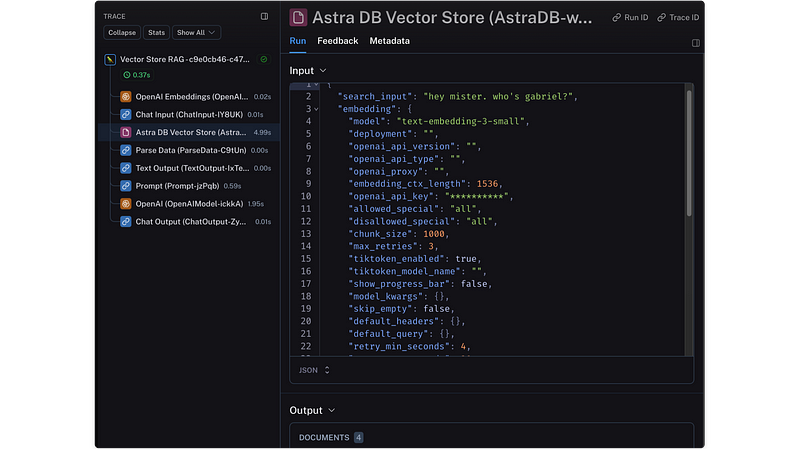This screenshot has width=800, height=449.
Task: Click the Parse Data node icon
Action: 126,150
